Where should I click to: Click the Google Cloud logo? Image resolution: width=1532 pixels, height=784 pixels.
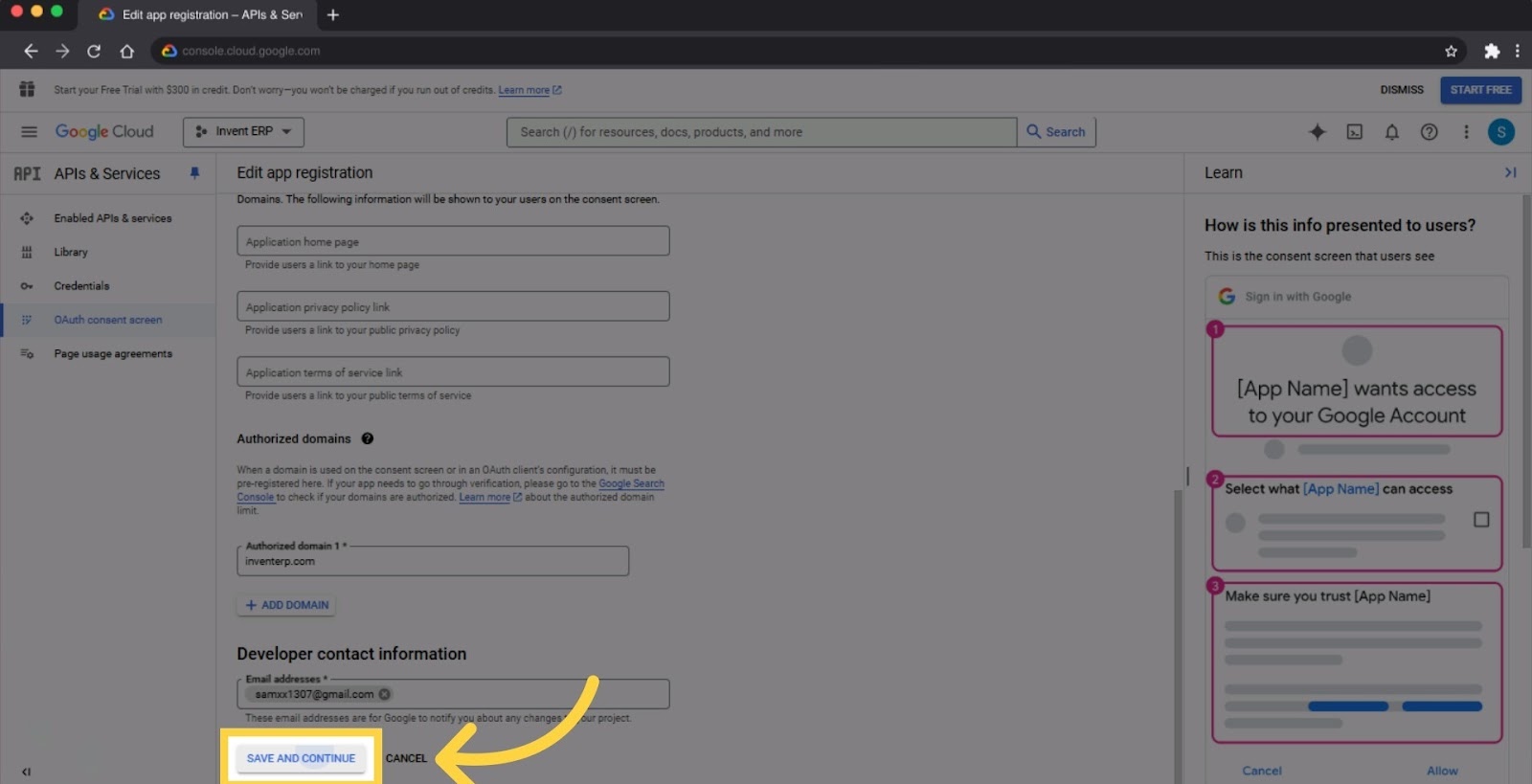pyautogui.click(x=104, y=132)
